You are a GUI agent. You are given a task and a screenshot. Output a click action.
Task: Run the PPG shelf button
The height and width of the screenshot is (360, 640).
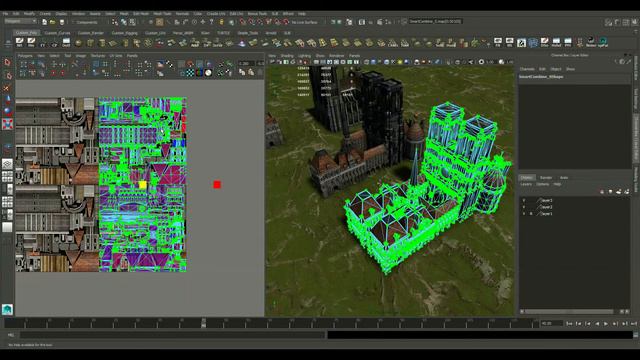coord(568,42)
